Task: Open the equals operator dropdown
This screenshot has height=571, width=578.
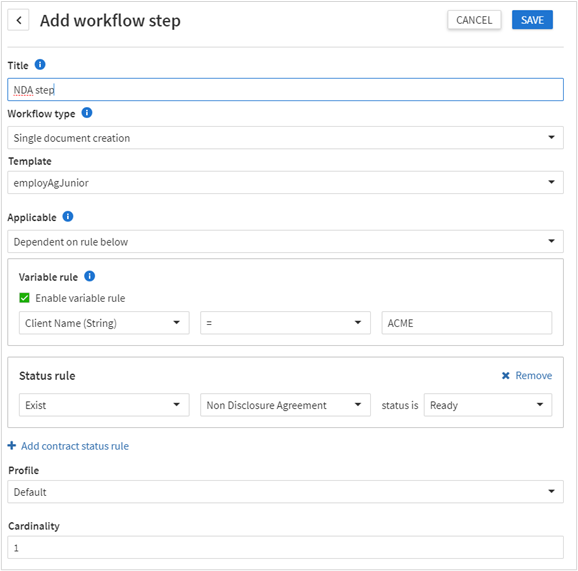Action: point(285,323)
